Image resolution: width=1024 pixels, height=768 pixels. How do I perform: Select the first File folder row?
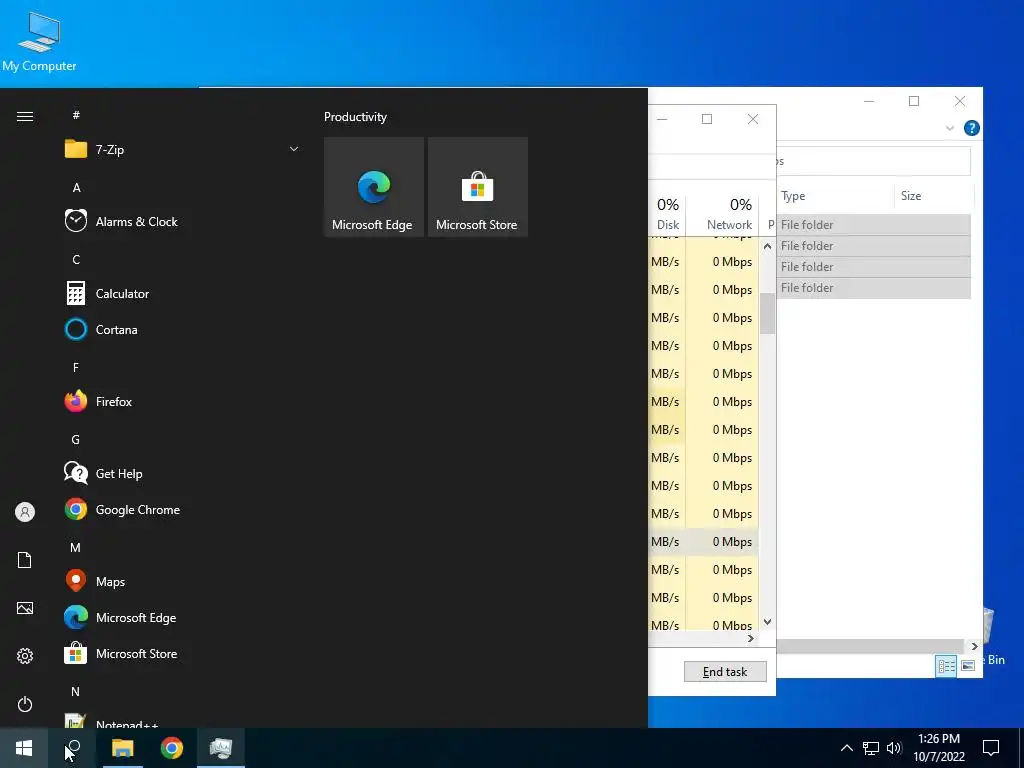[874, 225]
